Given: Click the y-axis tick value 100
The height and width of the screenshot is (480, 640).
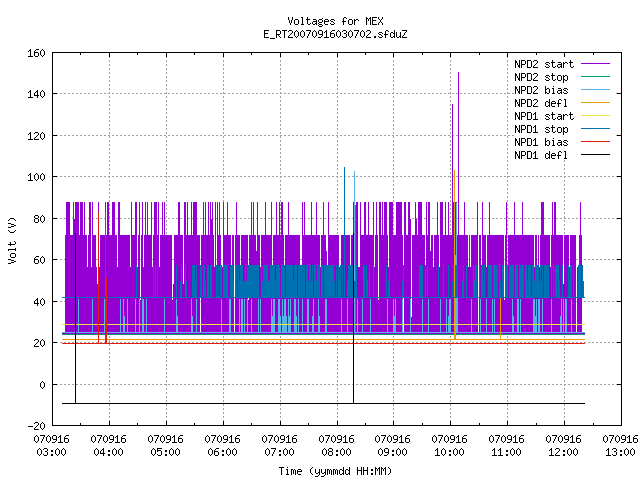Looking at the screenshot, I should [36, 177].
